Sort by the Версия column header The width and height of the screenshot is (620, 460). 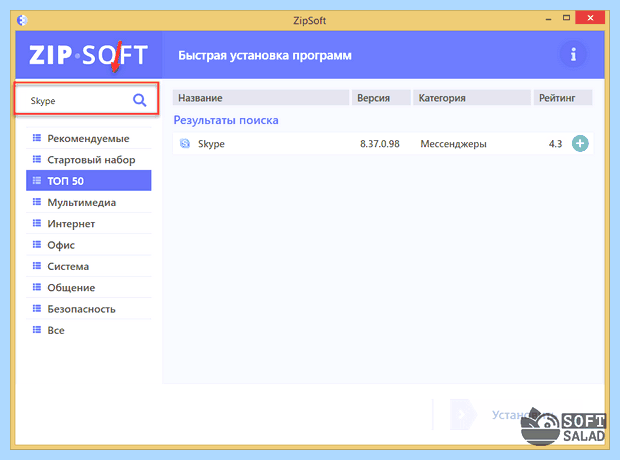pyautogui.click(x=381, y=98)
